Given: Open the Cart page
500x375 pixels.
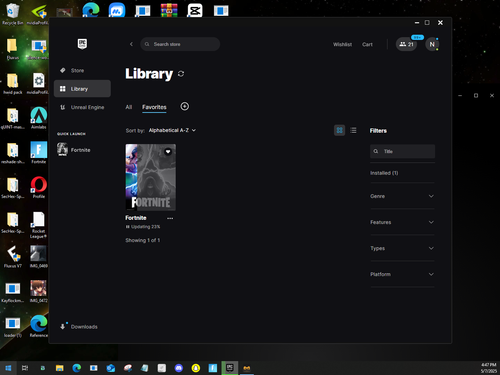Looking at the screenshot, I should click(x=367, y=44).
